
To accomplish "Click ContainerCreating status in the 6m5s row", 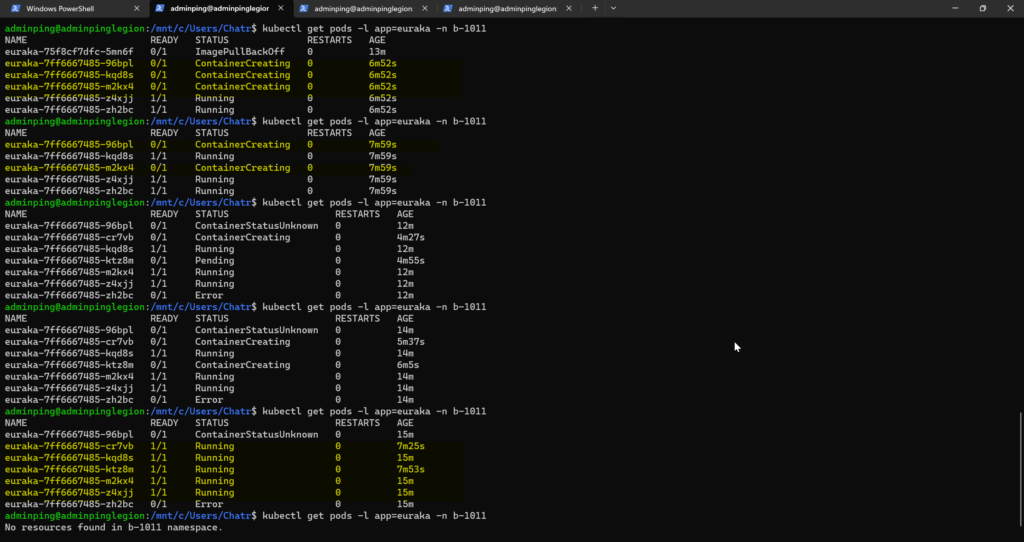I will [242, 365].
